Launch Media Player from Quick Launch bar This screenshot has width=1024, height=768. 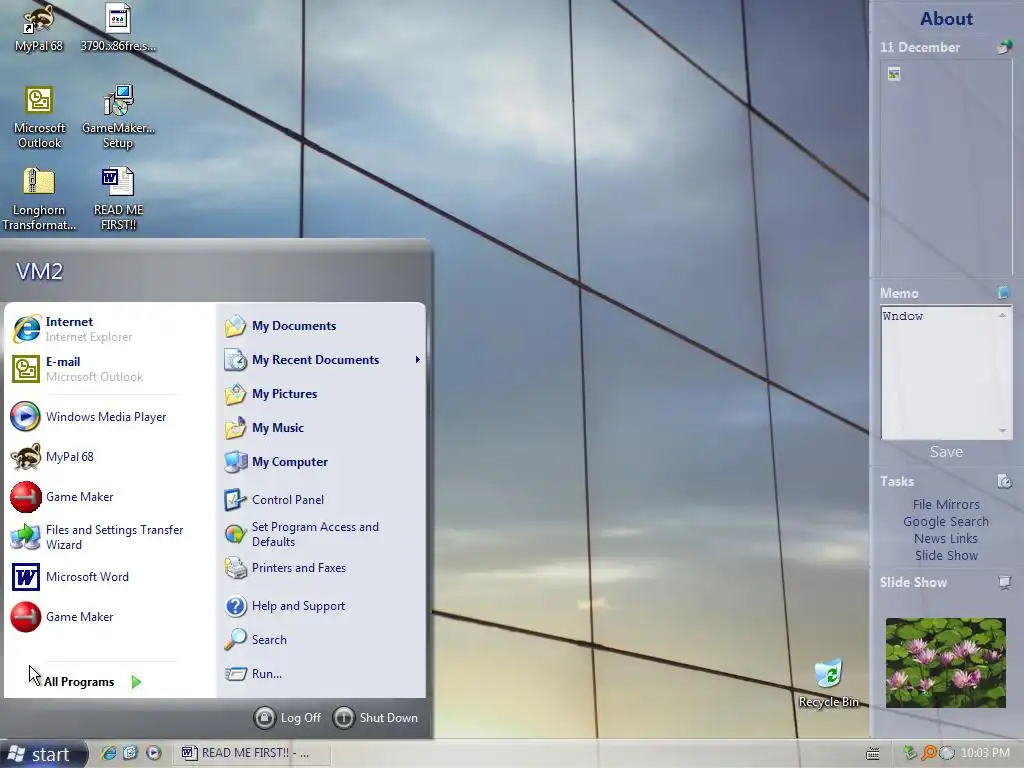(x=153, y=753)
